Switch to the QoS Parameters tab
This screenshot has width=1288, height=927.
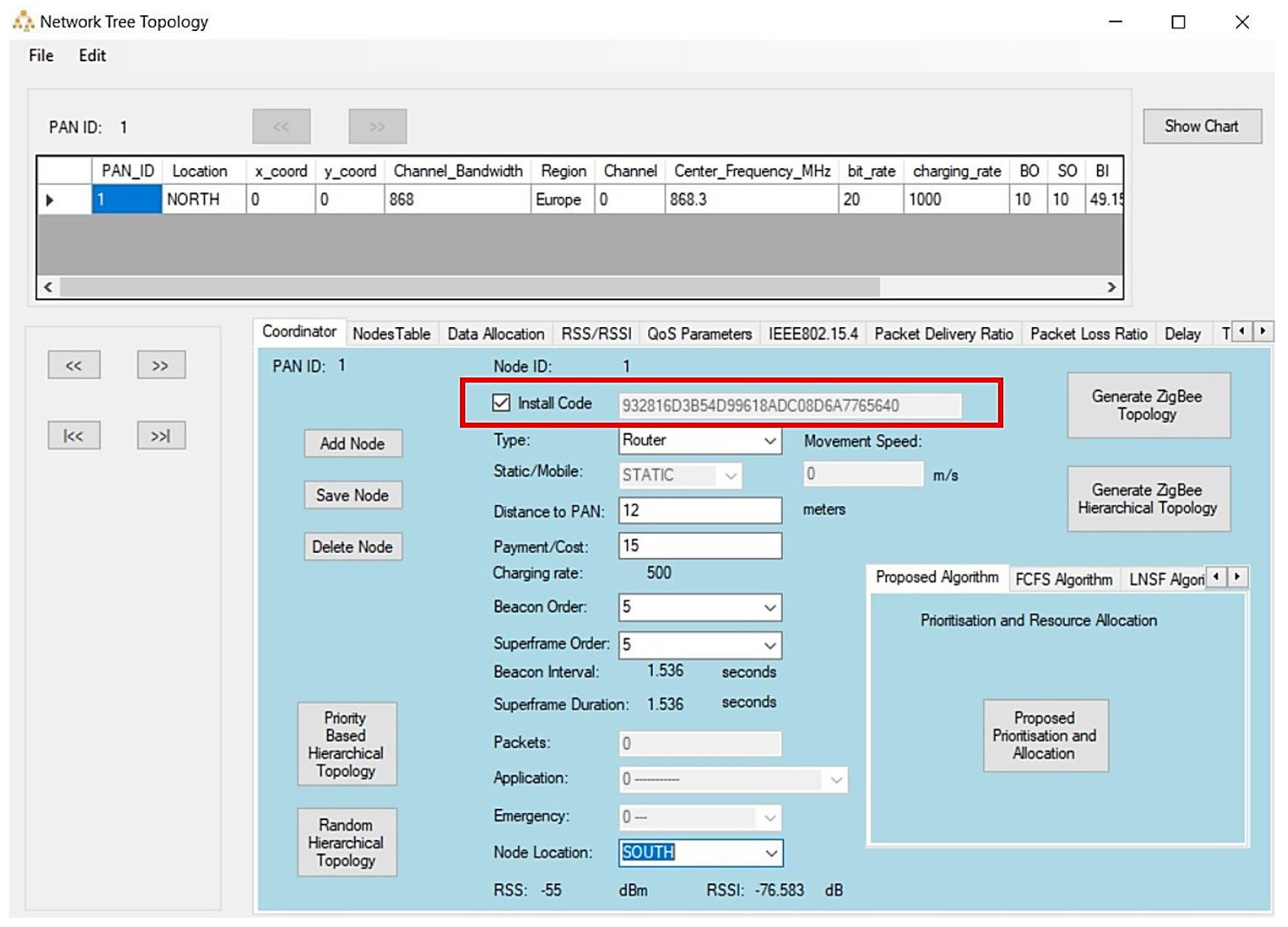tap(699, 334)
